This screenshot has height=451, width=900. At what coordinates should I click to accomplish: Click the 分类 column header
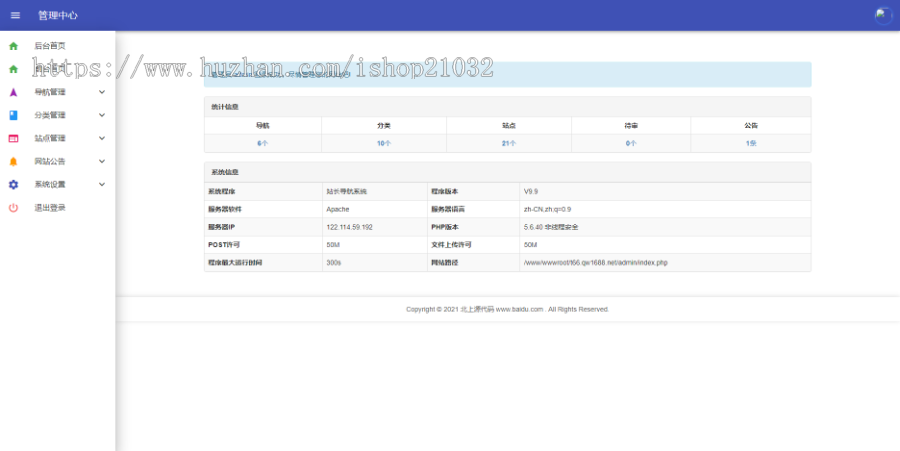pos(384,126)
